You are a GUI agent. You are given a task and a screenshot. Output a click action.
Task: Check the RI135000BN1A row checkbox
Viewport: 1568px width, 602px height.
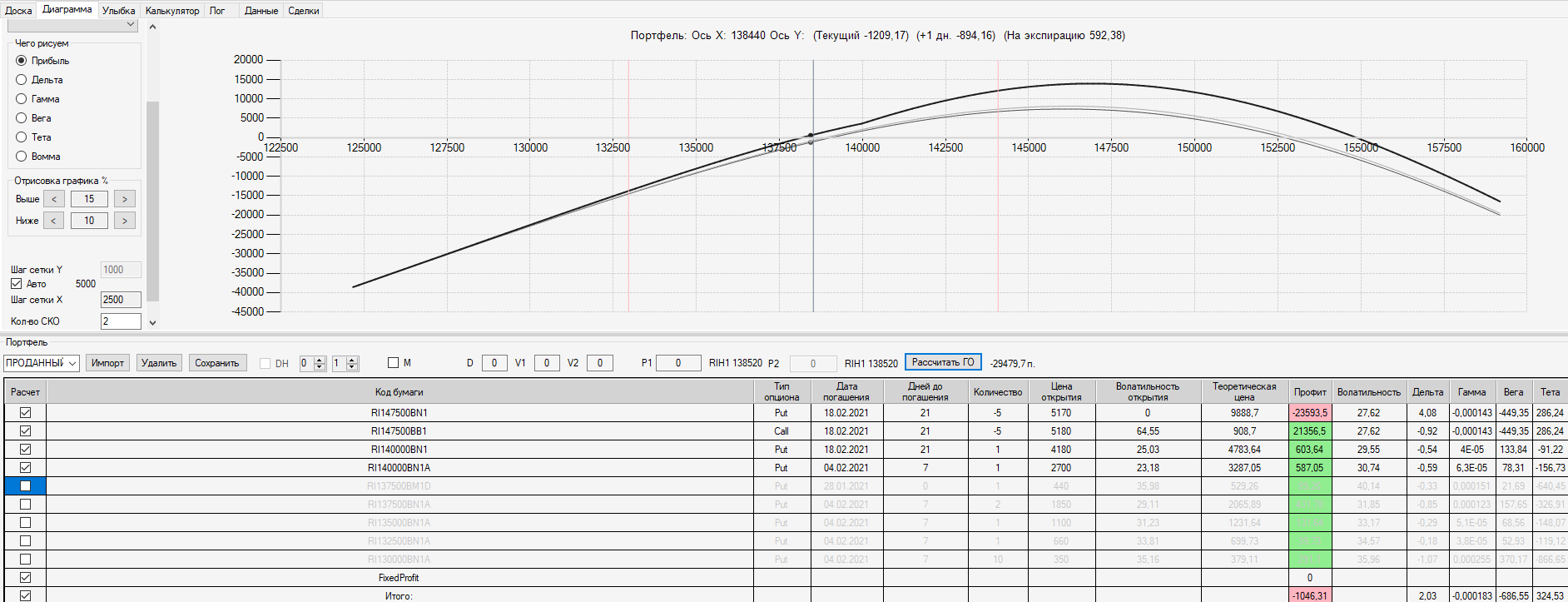tap(26, 523)
